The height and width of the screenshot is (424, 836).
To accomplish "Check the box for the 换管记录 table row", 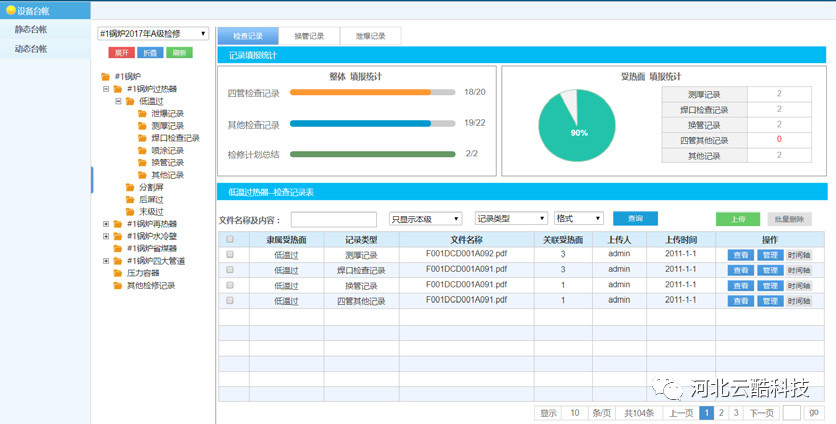I will point(230,285).
